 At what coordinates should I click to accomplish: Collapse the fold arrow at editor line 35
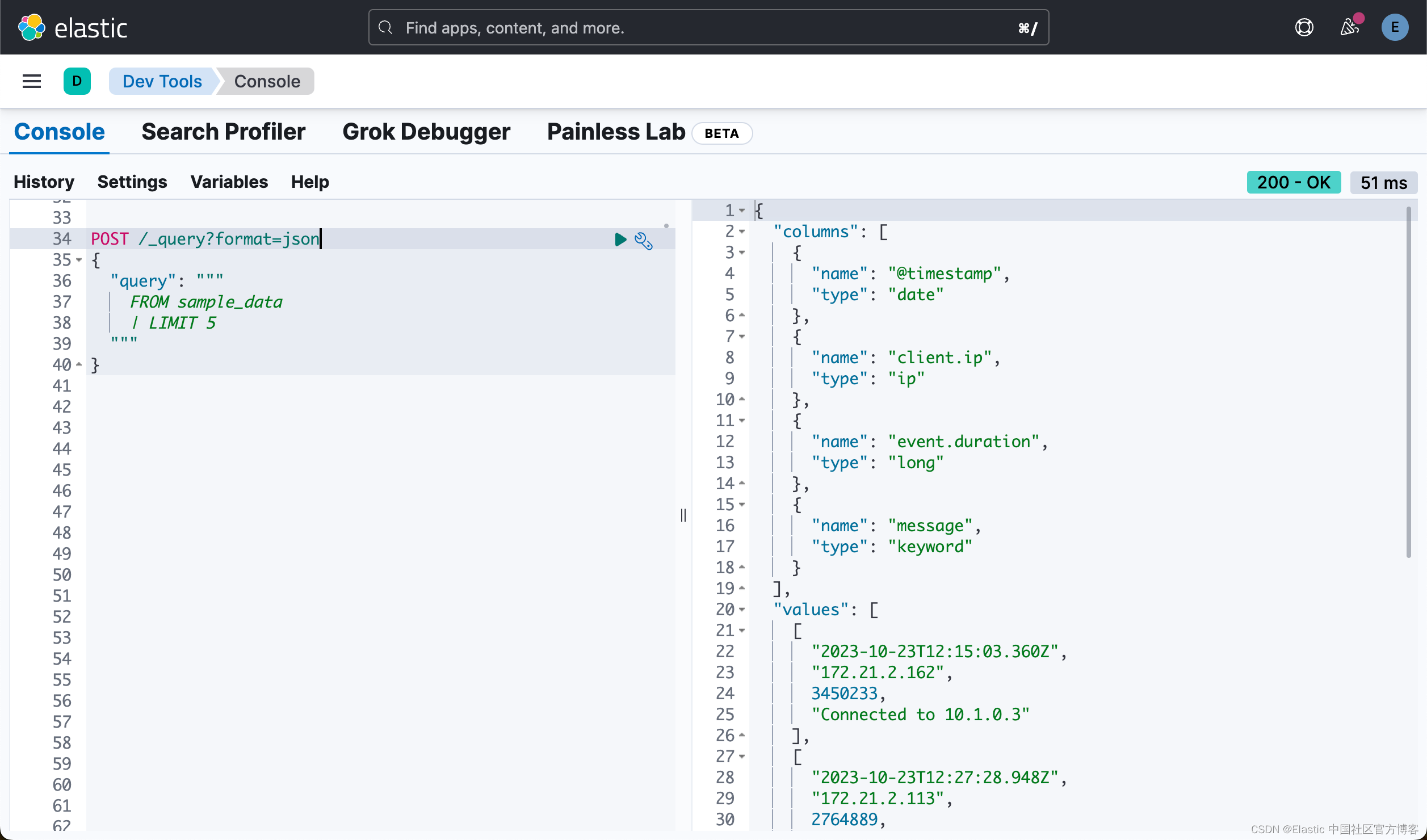pos(79,260)
